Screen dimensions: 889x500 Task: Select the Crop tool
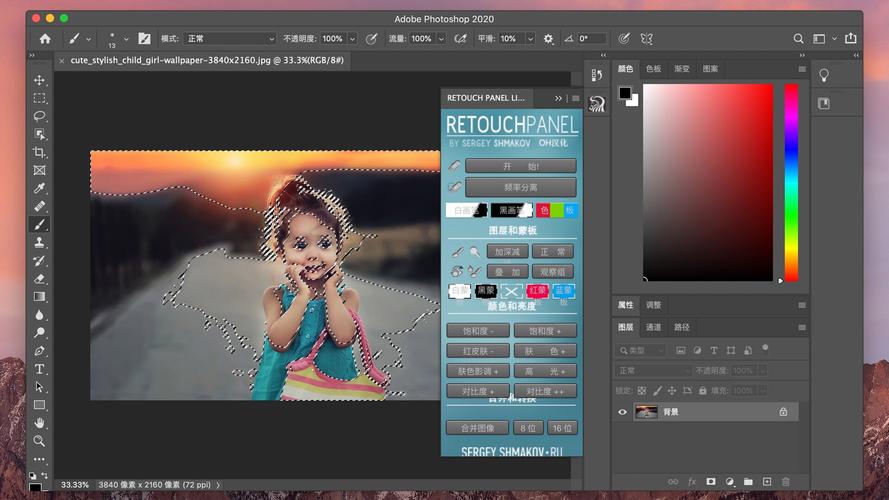point(40,153)
